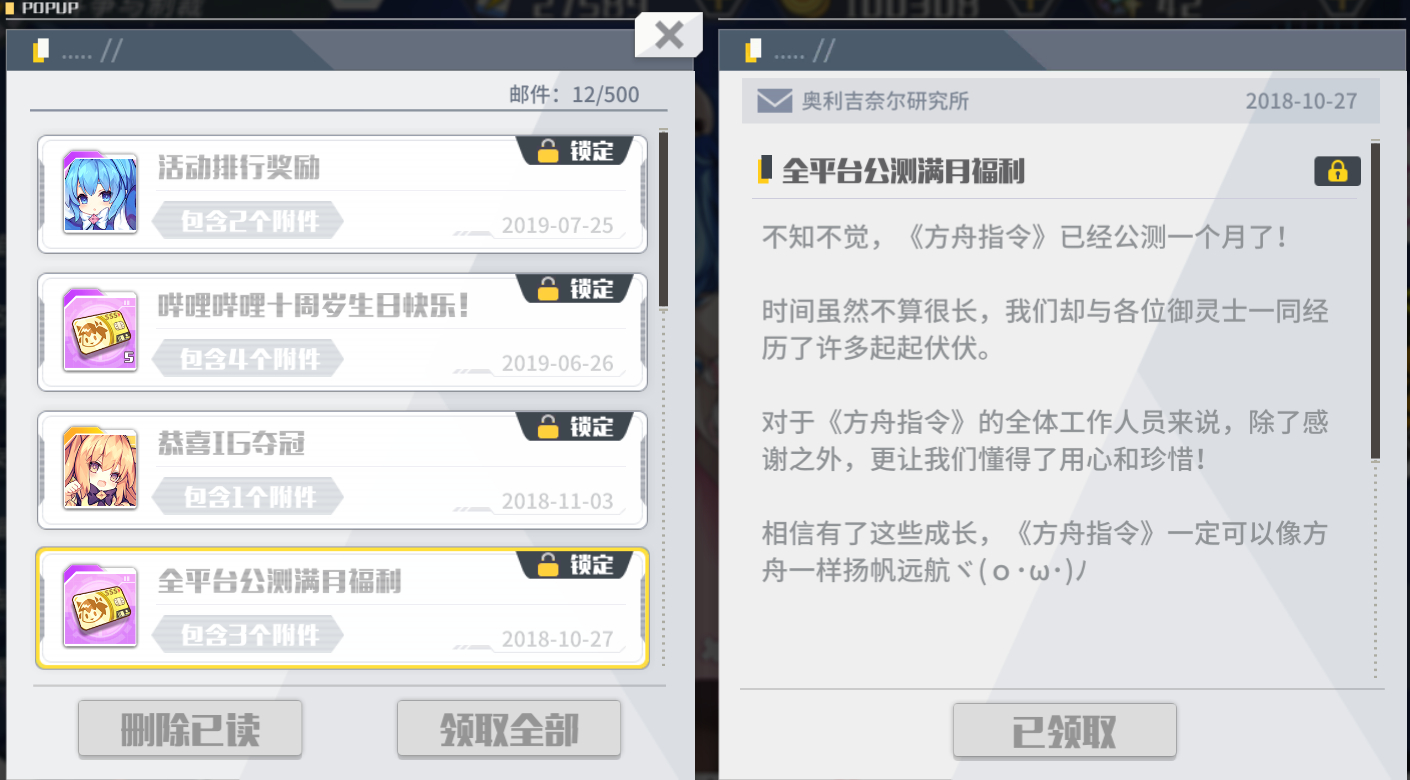Image resolution: width=1410 pixels, height=780 pixels.
Task: Toggle the padlock button in the mail detail panel
Action: [x=1337, y=171]
